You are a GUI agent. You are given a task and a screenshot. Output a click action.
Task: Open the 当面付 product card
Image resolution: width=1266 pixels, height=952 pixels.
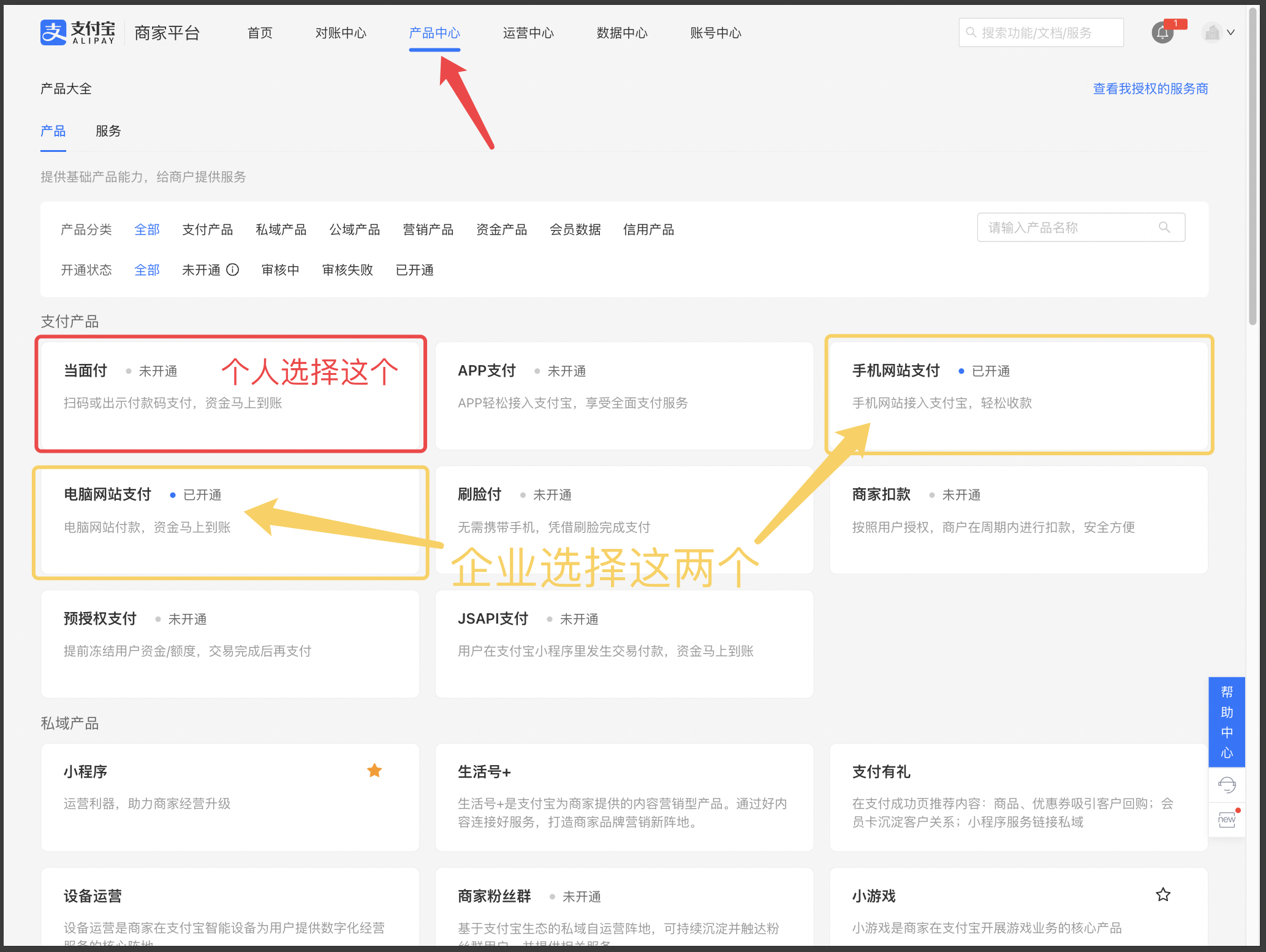[x=230, y=396]
